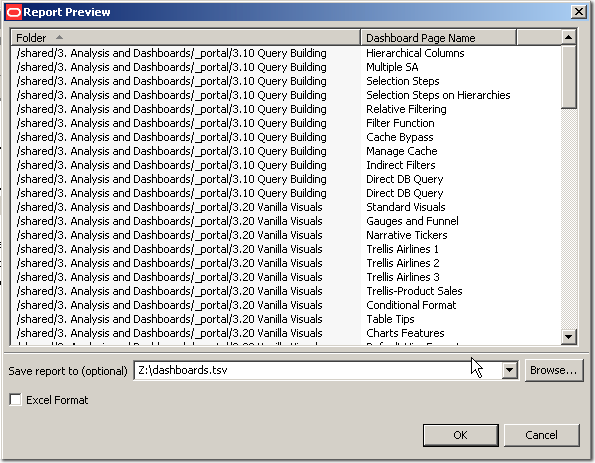The height and width of the screenshot is (463, 595).
Task: Close the Report Preview dialog
Action: [579, 12]
